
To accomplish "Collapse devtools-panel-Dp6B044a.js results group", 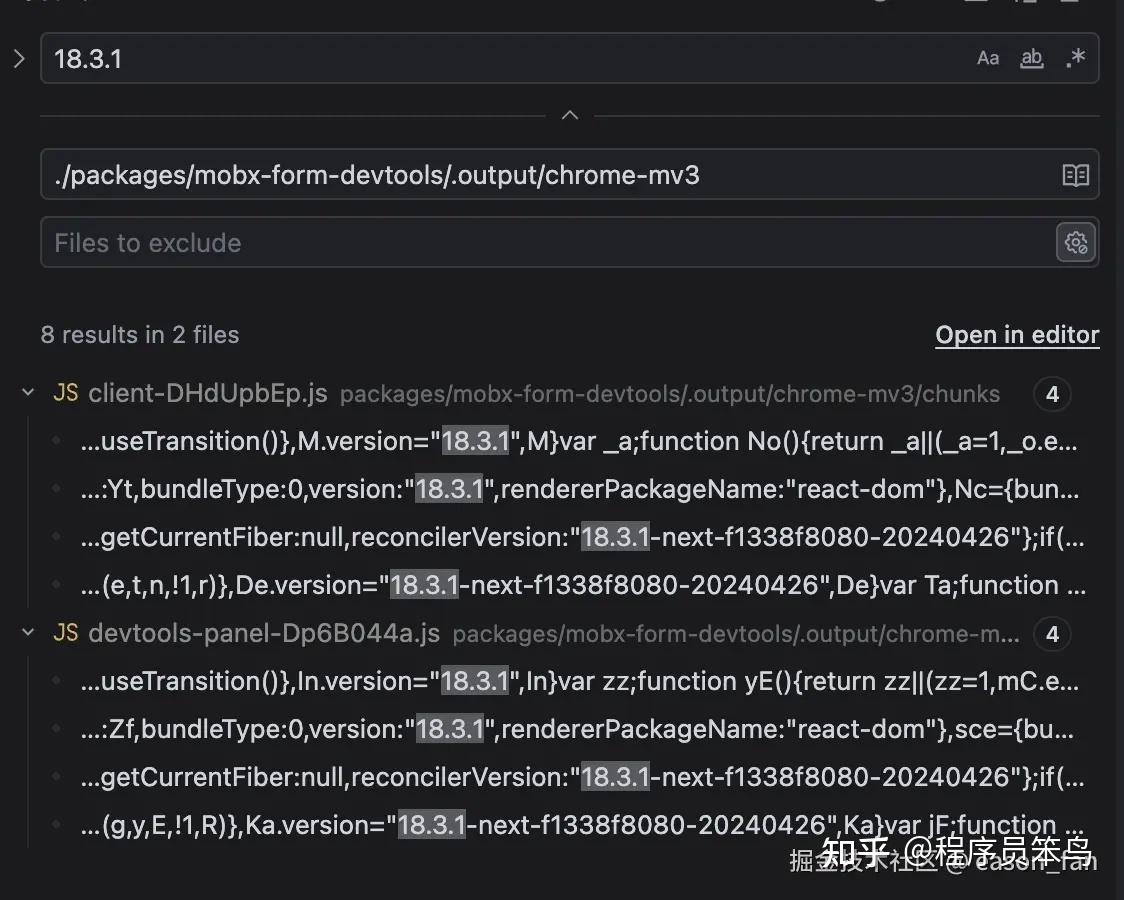I will pos(28,633).
